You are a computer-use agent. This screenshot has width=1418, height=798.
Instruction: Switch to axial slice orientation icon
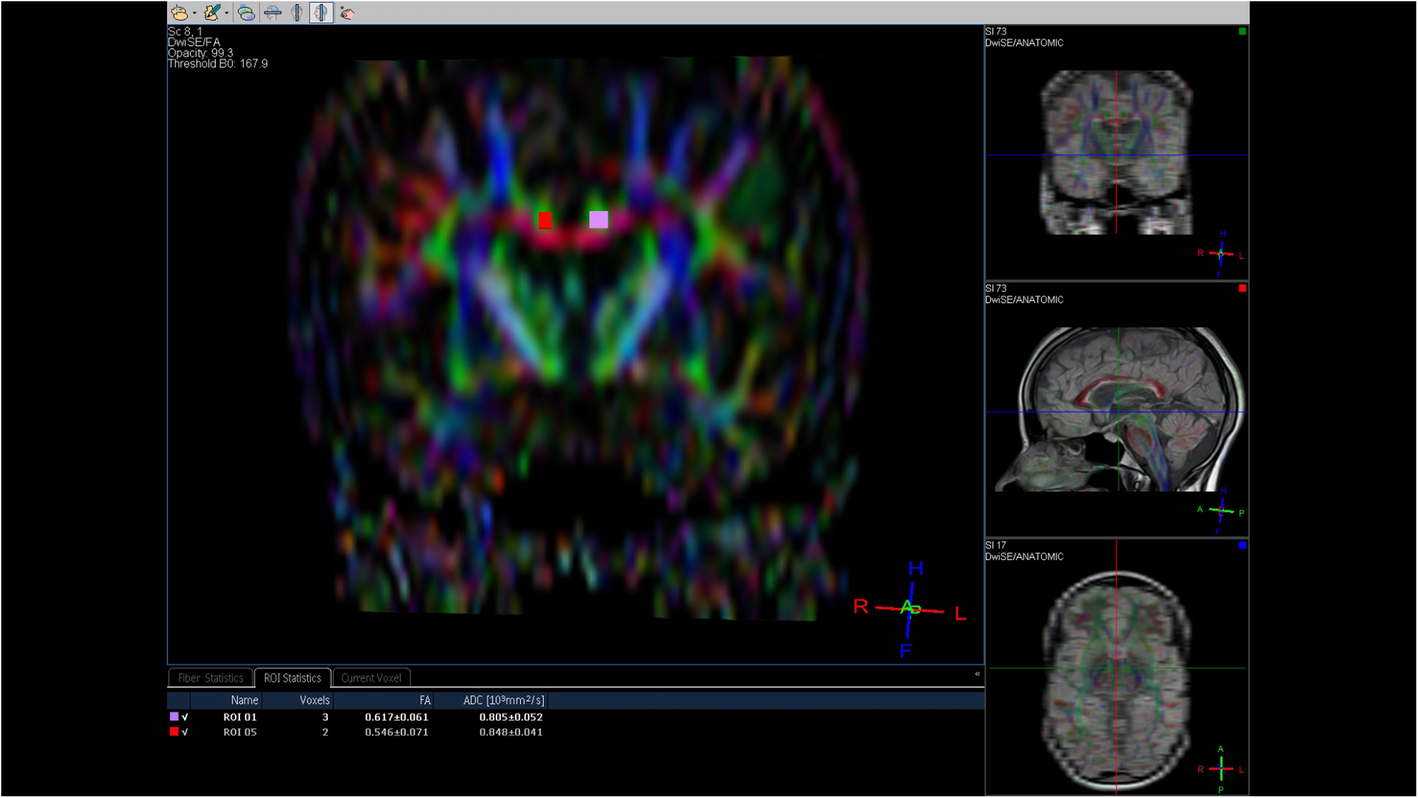pos(272,13)
